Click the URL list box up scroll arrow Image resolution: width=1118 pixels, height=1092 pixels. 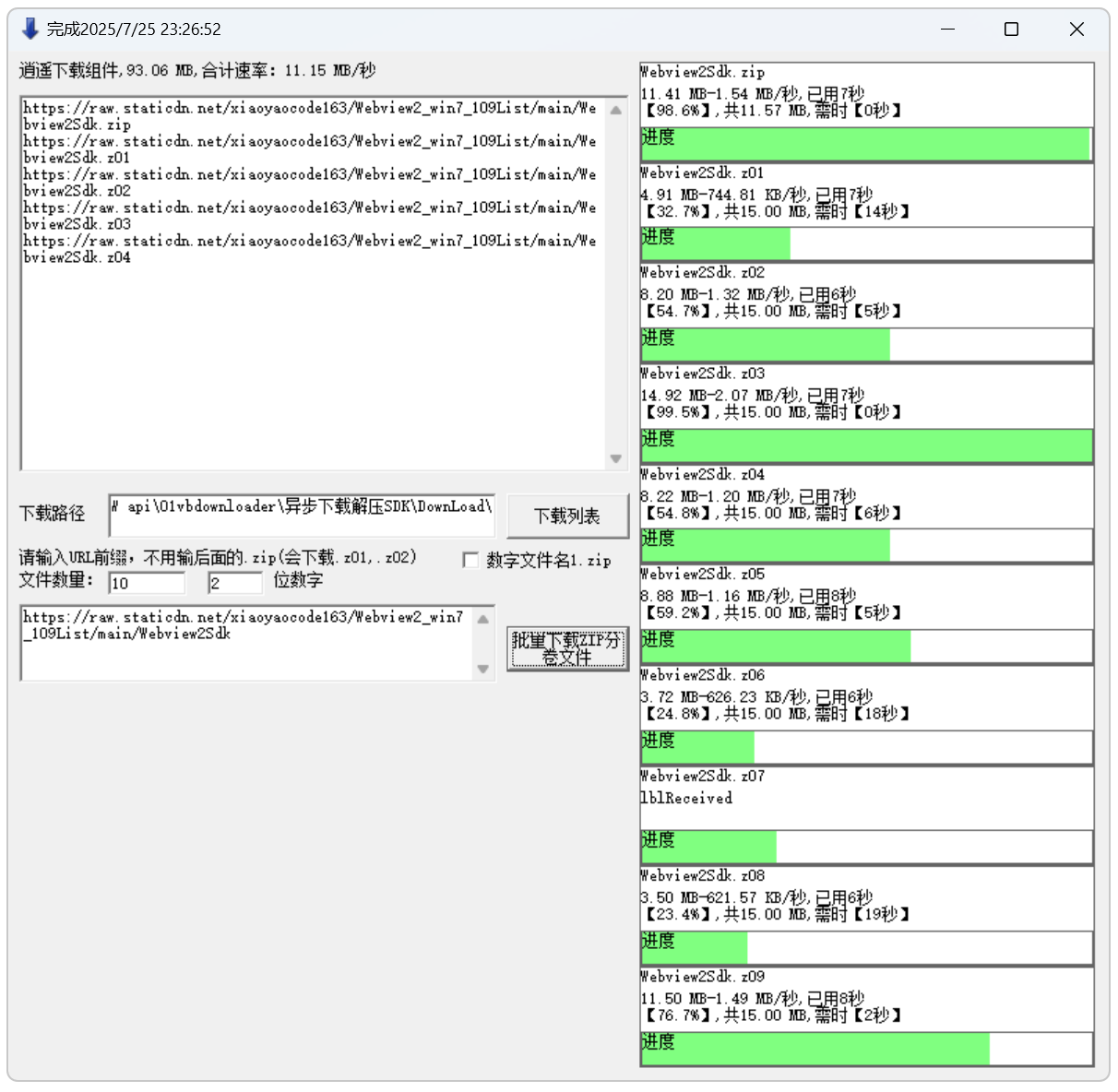615,110
